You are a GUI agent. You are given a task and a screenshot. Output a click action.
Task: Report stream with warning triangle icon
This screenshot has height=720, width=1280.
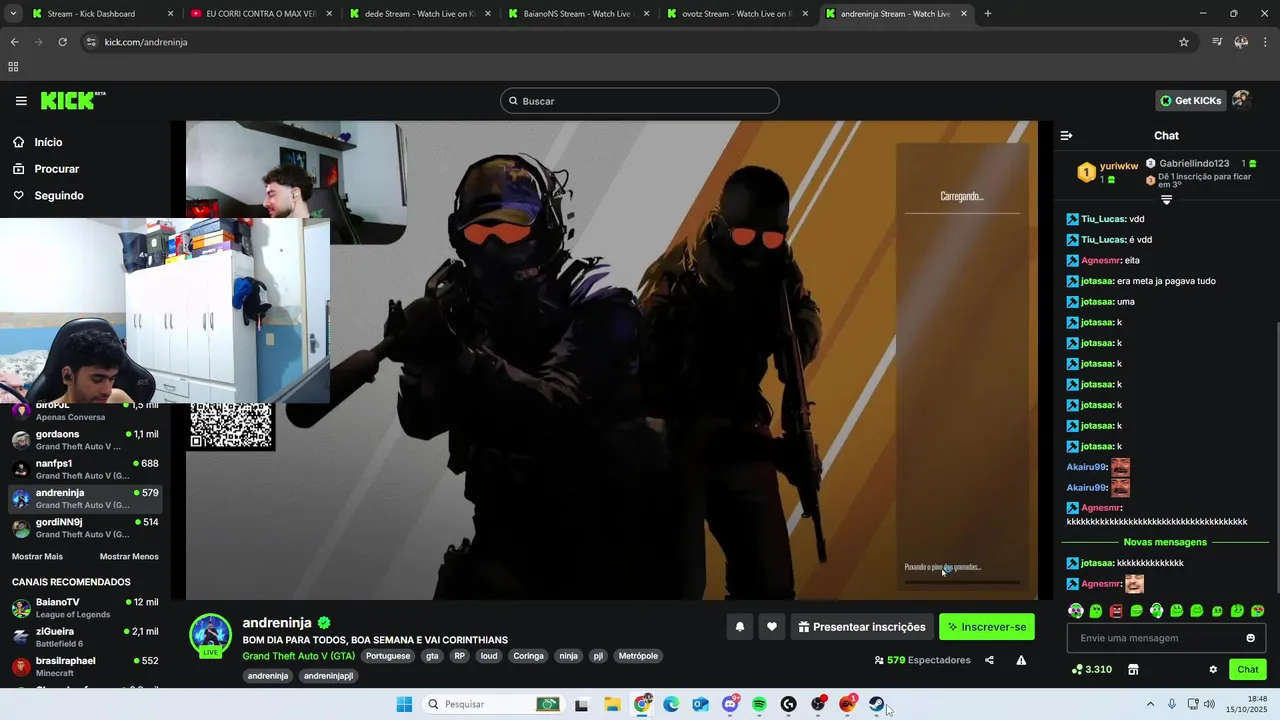click(x=1021, y=660)
